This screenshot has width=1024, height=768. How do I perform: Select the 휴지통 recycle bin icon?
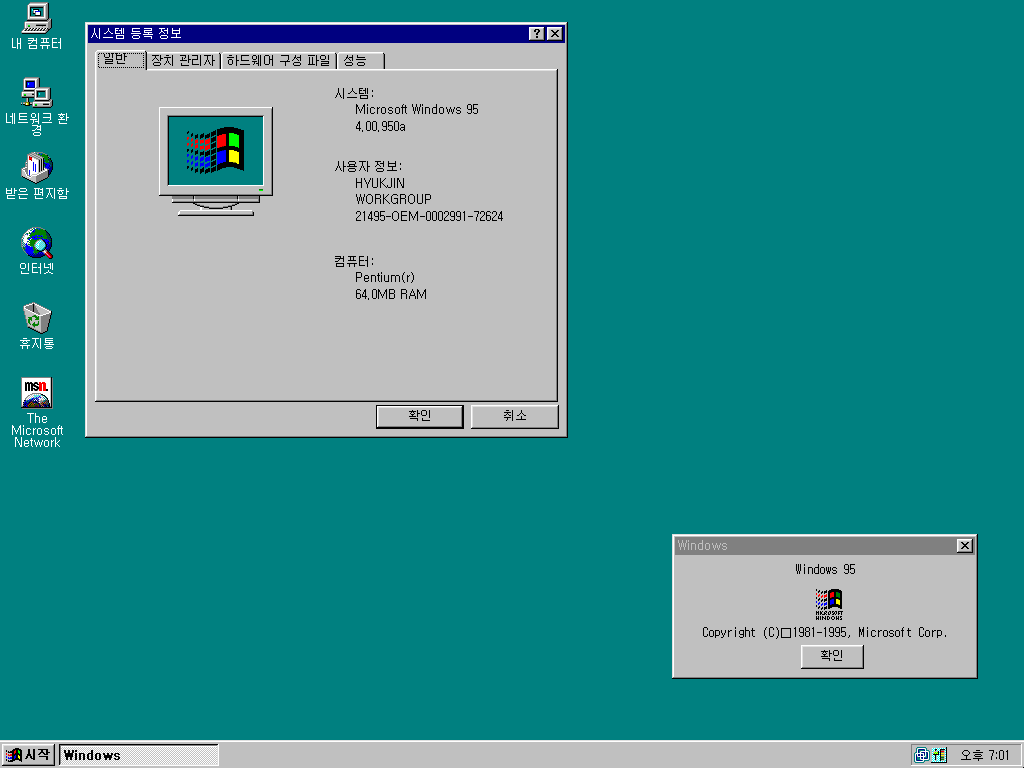click(x=37, y=326)
